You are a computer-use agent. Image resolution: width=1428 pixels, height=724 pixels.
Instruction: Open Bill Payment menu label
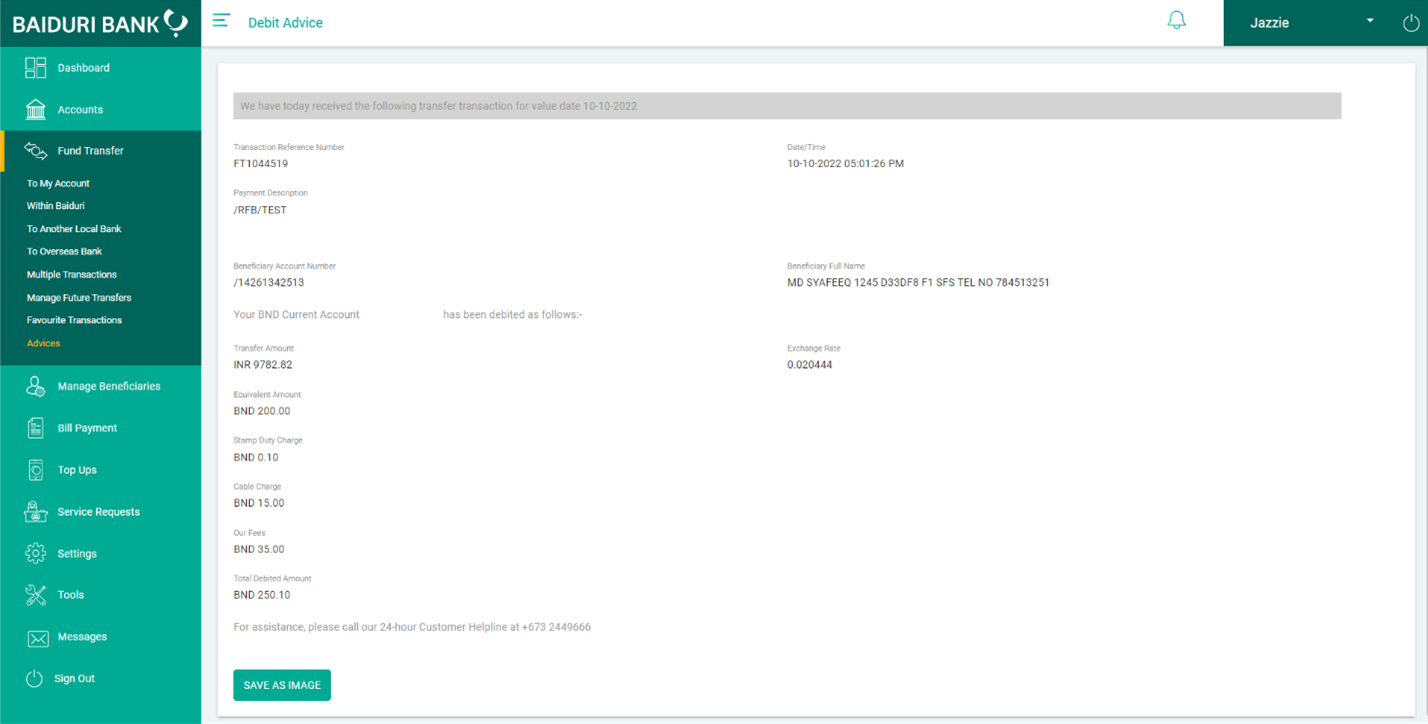pos(87,428)
